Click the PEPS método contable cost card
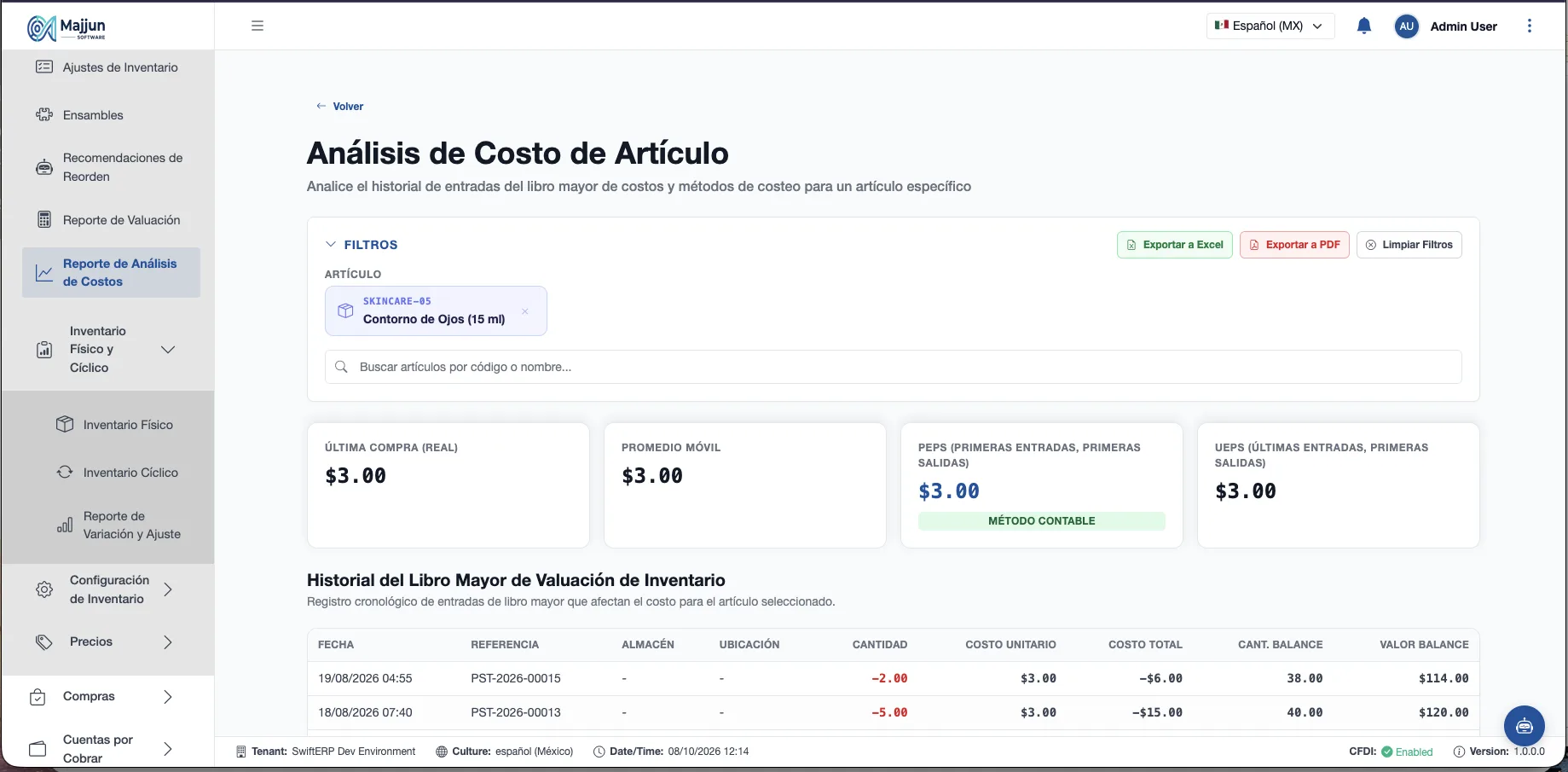Image resolution: width=1568 pixels, height=772 pixels. tap(1041, 485)
